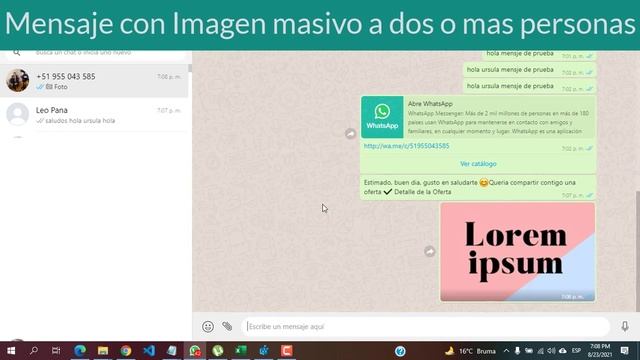Click the +51 955 043 585 profile picture

[18, 80]
